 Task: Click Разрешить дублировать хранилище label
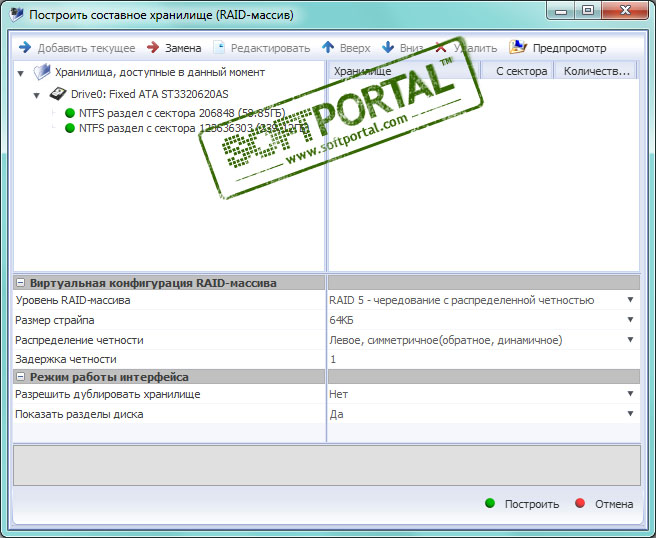[108, 394]
